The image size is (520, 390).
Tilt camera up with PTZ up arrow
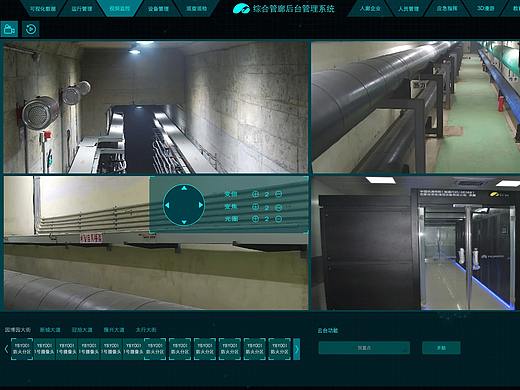[184, 189]
